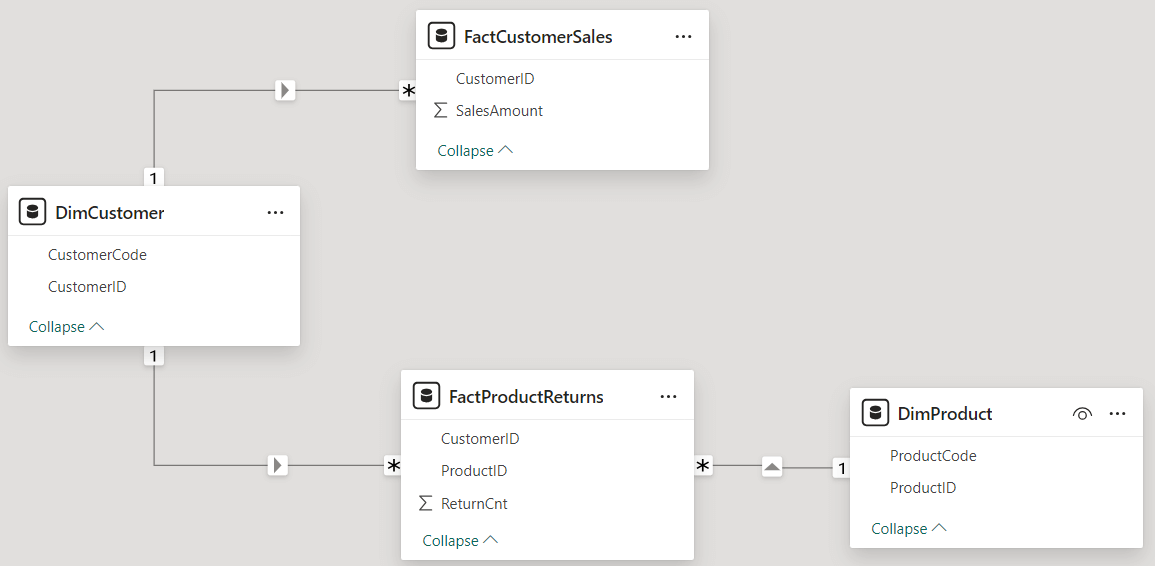
Task: Open DimProduct more options ellipsis
Action: click(x=1118, y=414)
